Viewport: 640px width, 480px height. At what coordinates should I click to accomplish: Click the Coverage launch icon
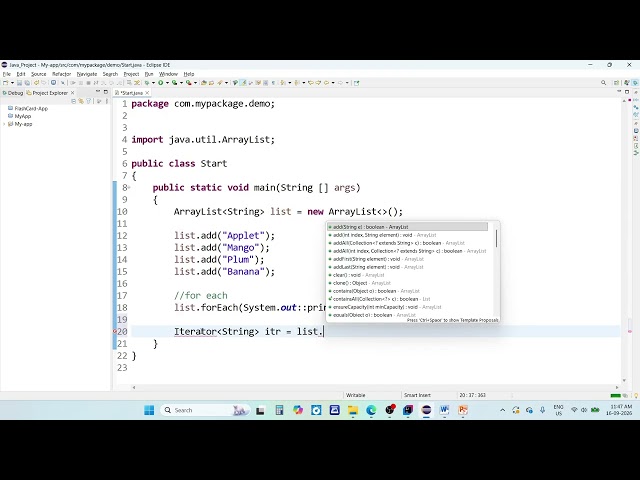click(x=174, y=83)
